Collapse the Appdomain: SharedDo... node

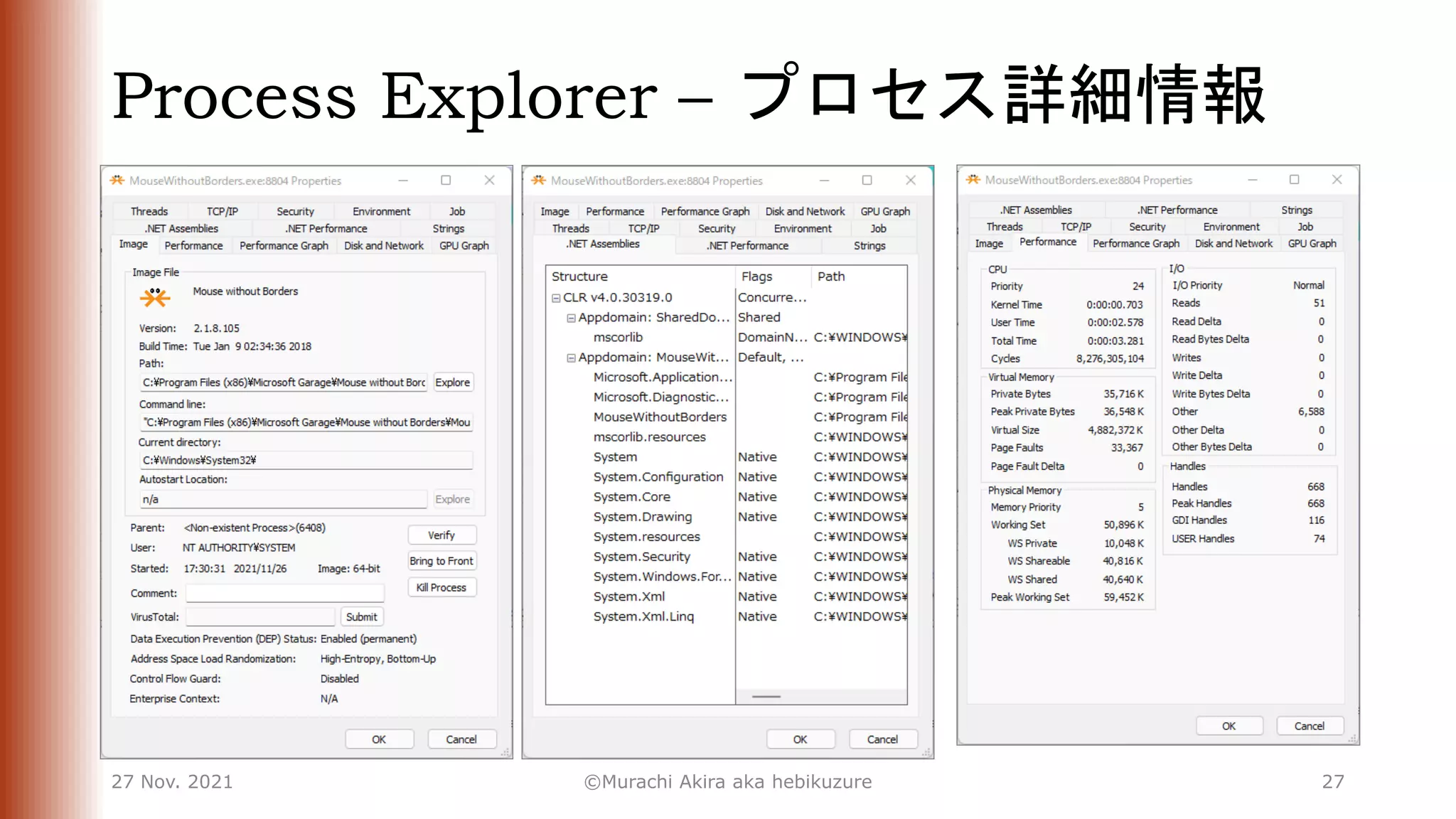click(x=571, y=318)
